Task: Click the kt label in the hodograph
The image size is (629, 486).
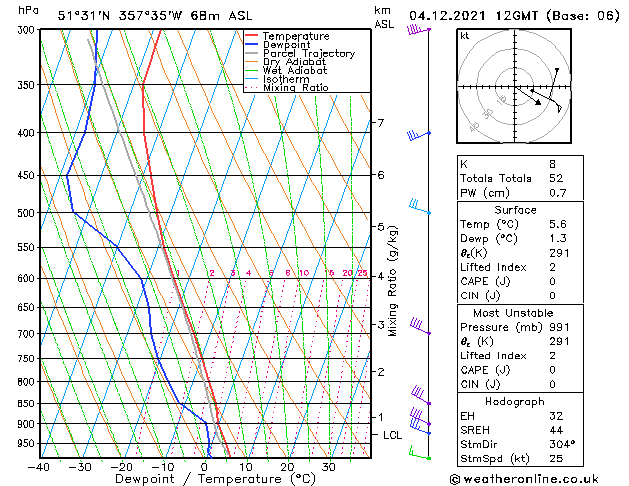Action: (x=465, y=36)
